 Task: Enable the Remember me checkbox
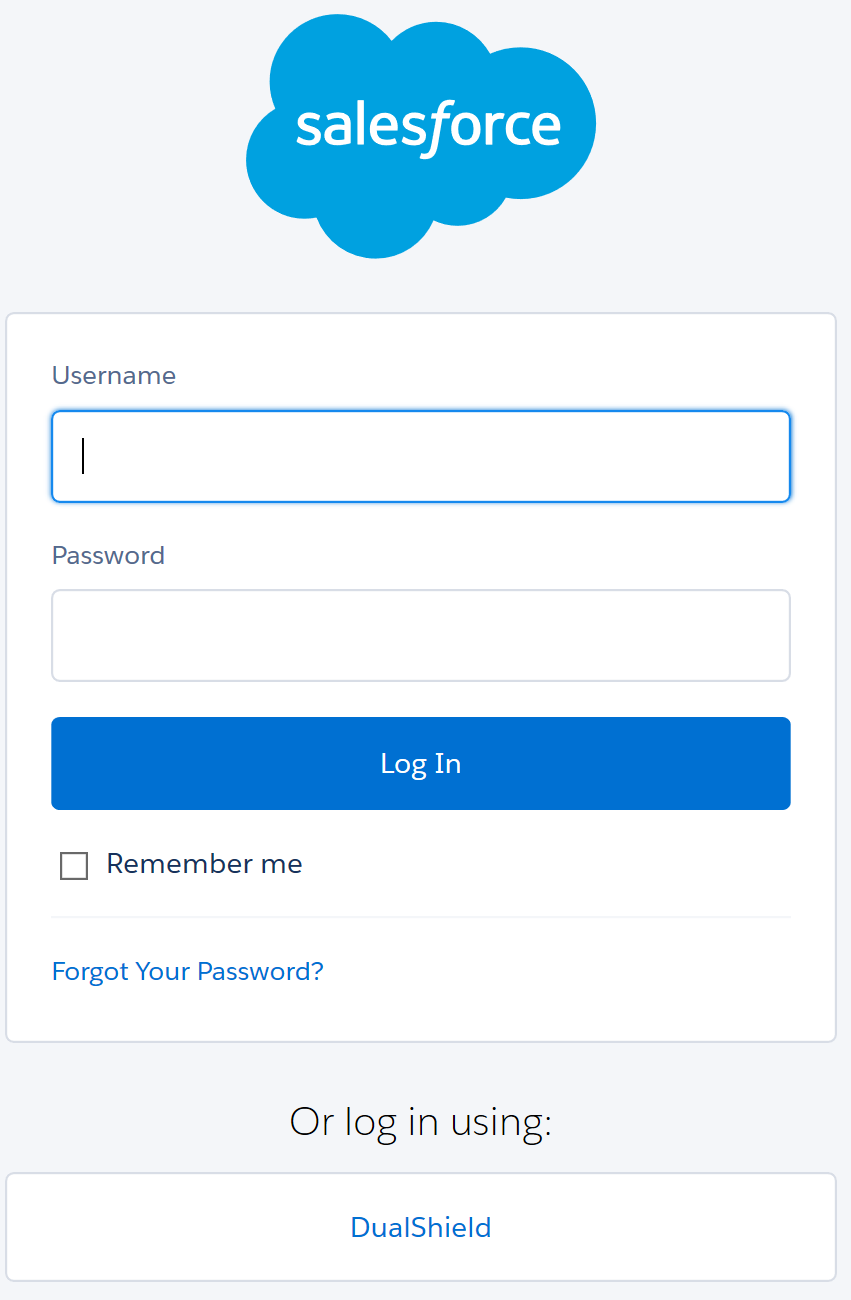click(74, 865)
